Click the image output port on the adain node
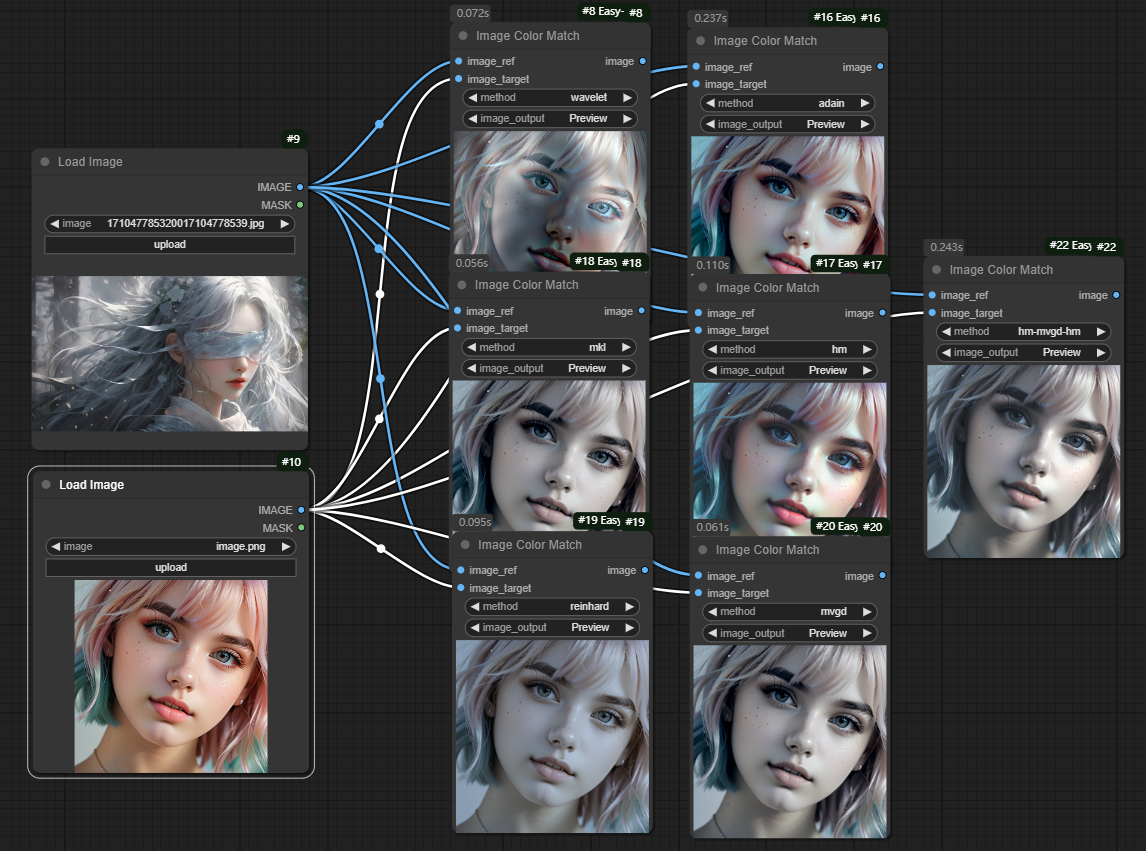The width and height of the screenshot is (1146, 851). click(880, 67)
